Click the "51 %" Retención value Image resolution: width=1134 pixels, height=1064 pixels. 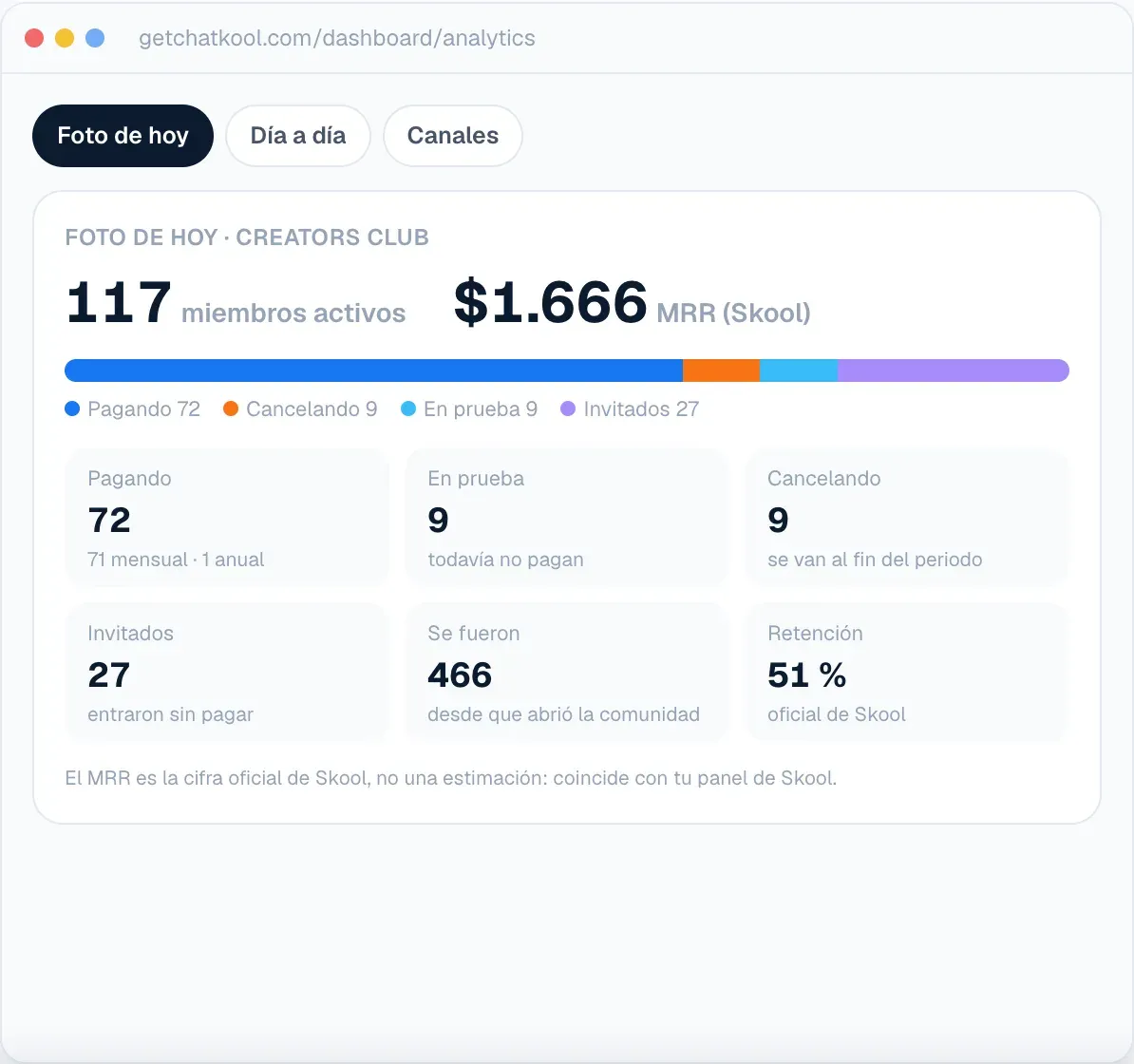tap(807, 674)
